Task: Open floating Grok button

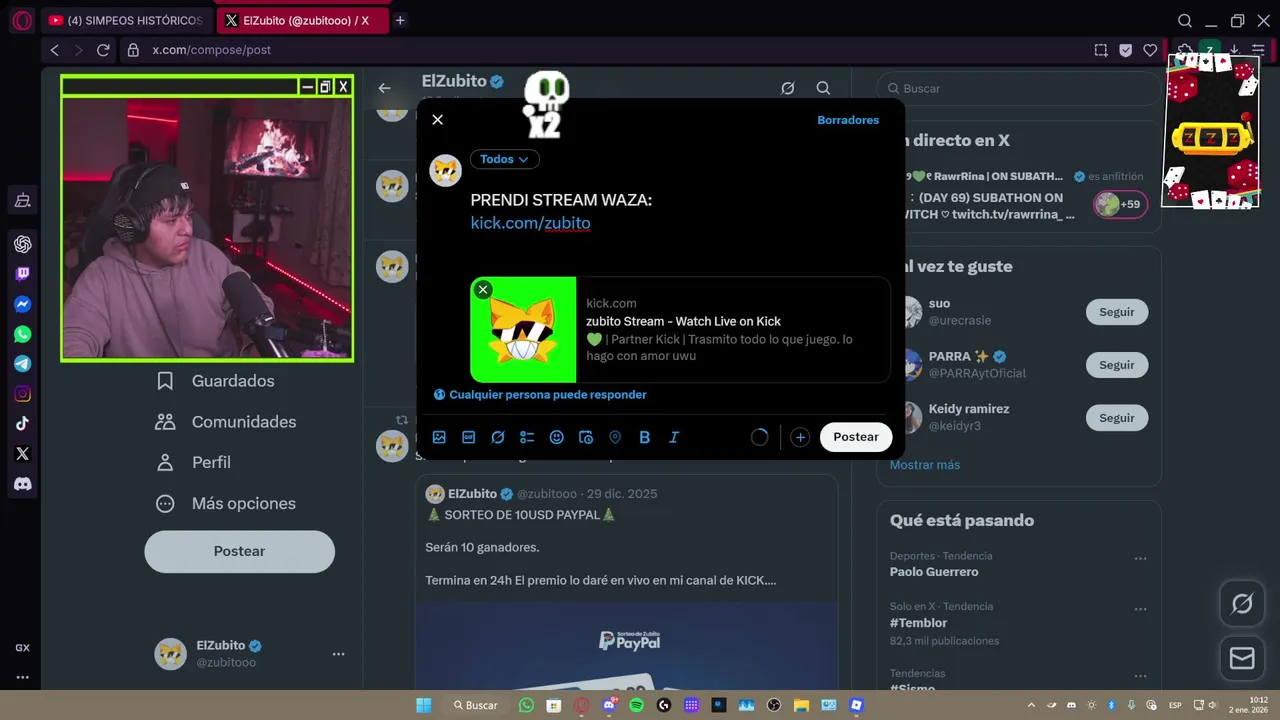Action: point(1242,604)
